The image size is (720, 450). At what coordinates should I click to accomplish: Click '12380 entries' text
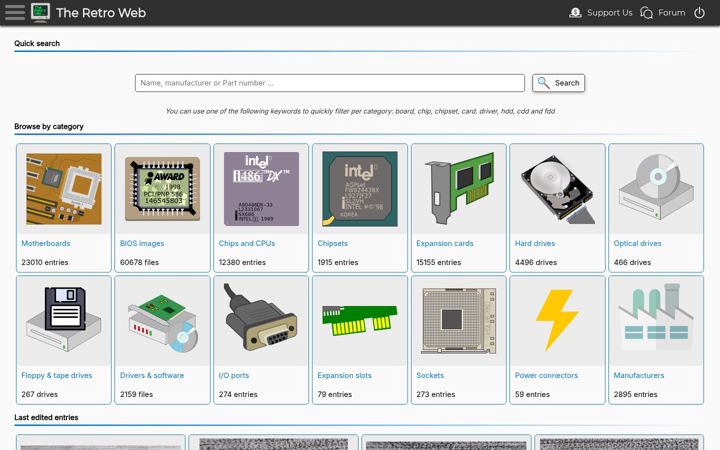pyautogui.click(x=242, y=263)
